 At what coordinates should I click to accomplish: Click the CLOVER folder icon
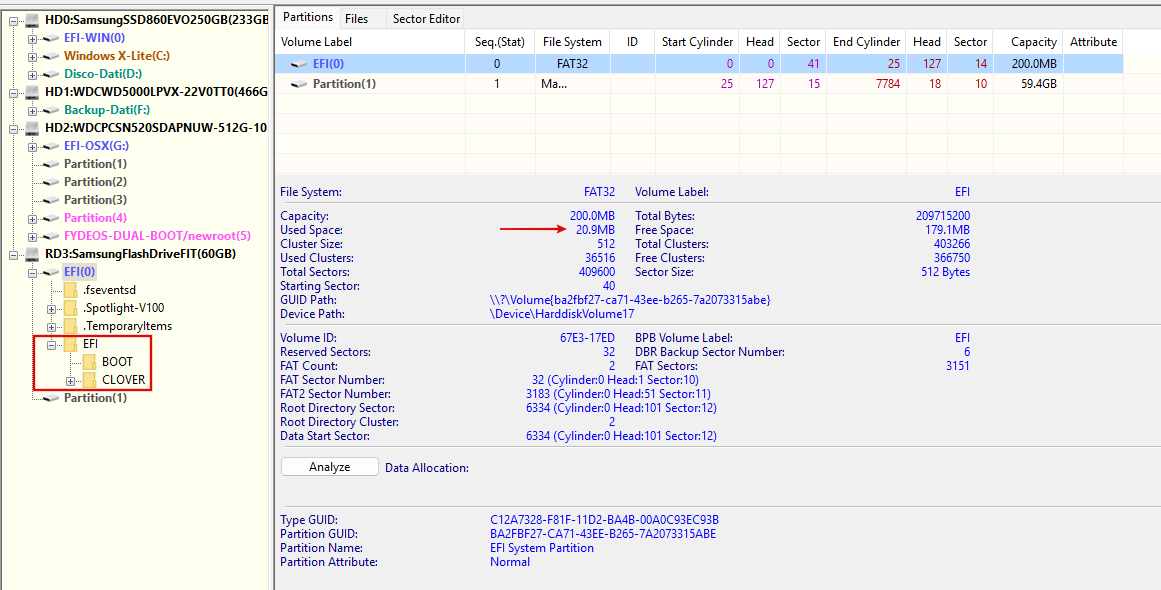pyautogui.click(x=90, y=380)
